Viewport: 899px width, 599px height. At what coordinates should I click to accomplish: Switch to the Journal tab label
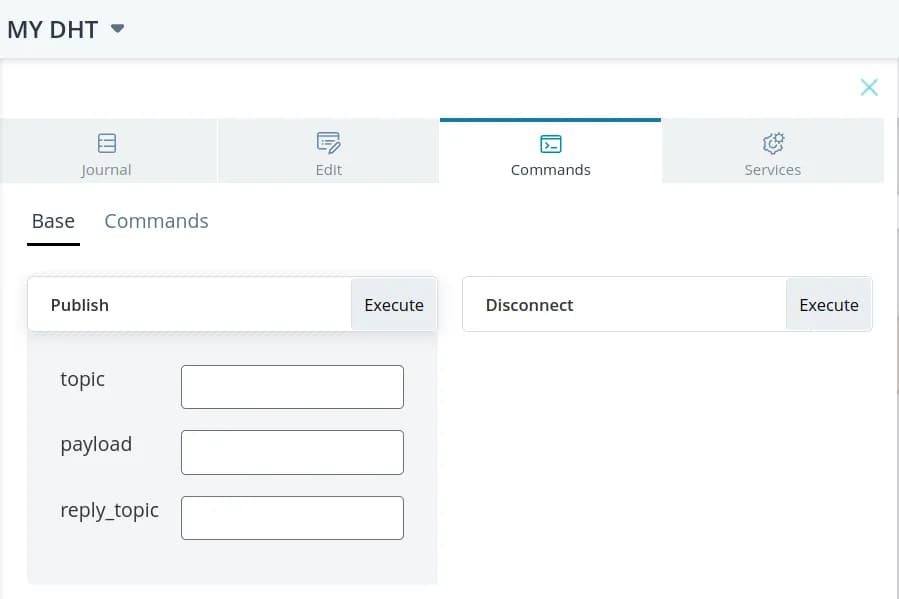106,170
